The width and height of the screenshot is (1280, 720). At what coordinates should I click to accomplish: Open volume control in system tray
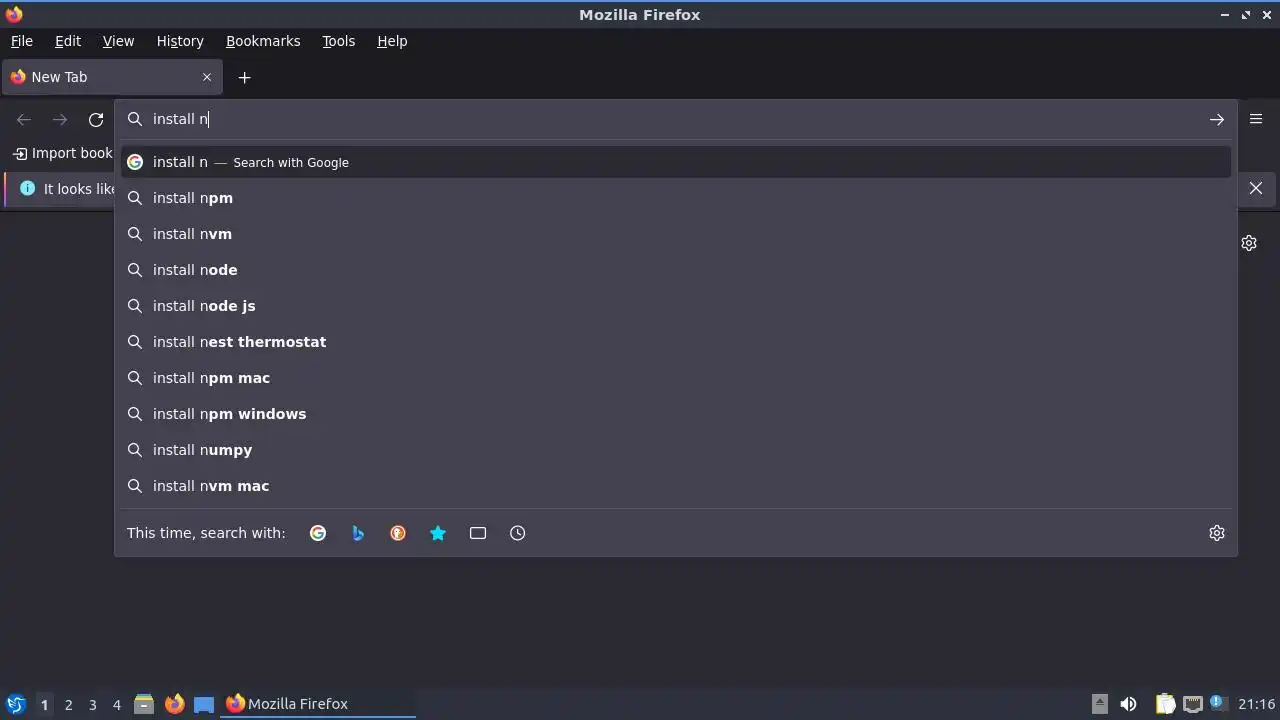point(1128,704)
